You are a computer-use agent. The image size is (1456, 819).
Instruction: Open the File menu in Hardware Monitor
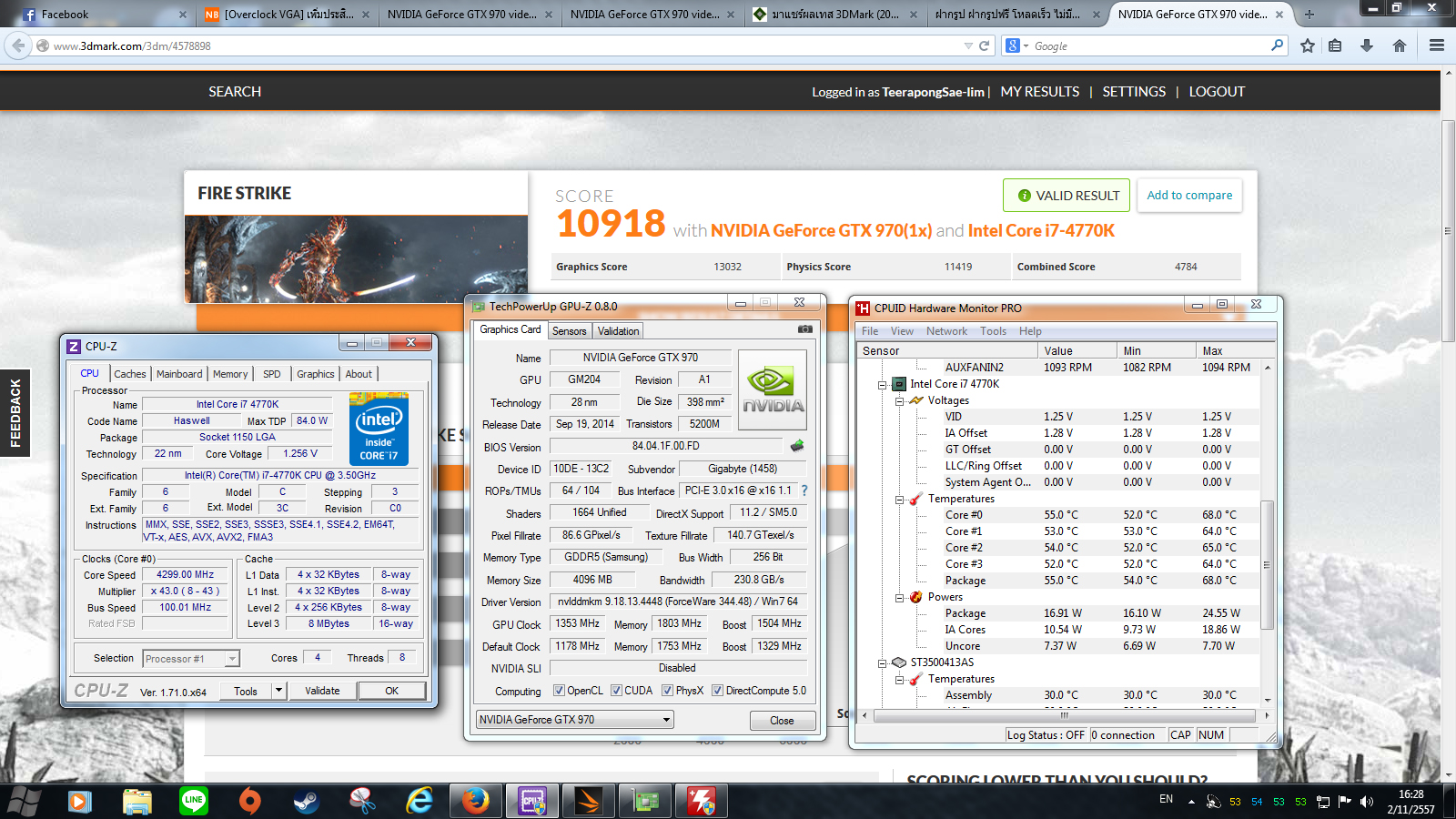click(870, 331)
